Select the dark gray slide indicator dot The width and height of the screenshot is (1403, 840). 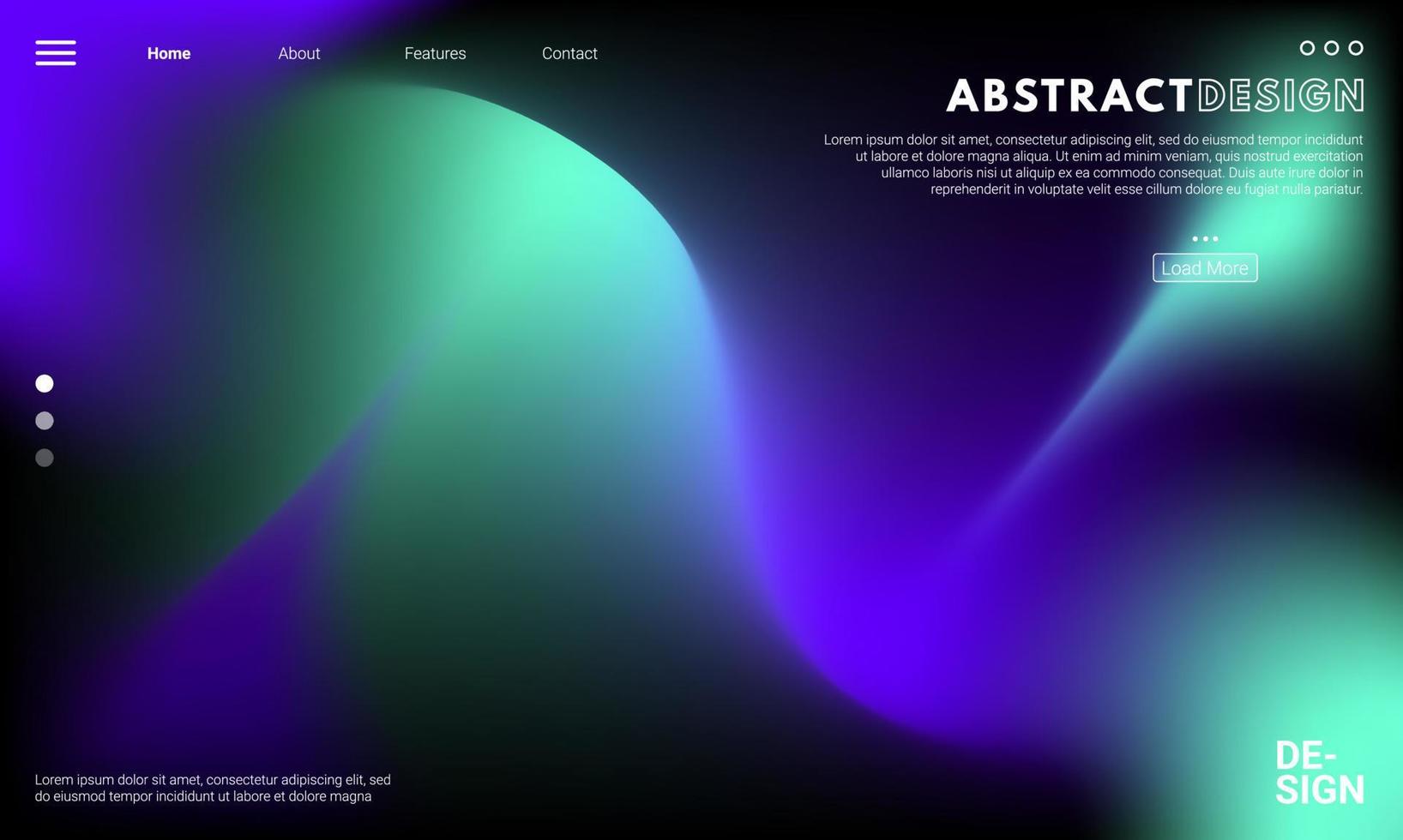pyautogui.click(x=45, y=458)
